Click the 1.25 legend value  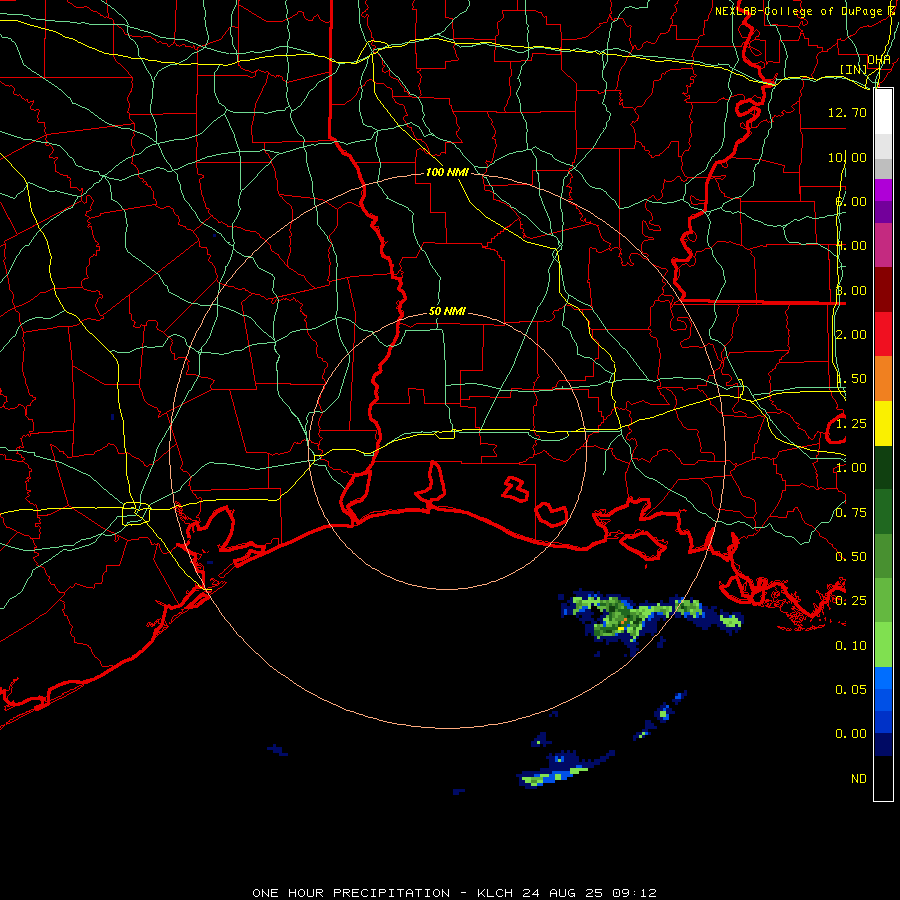[851, 424]
